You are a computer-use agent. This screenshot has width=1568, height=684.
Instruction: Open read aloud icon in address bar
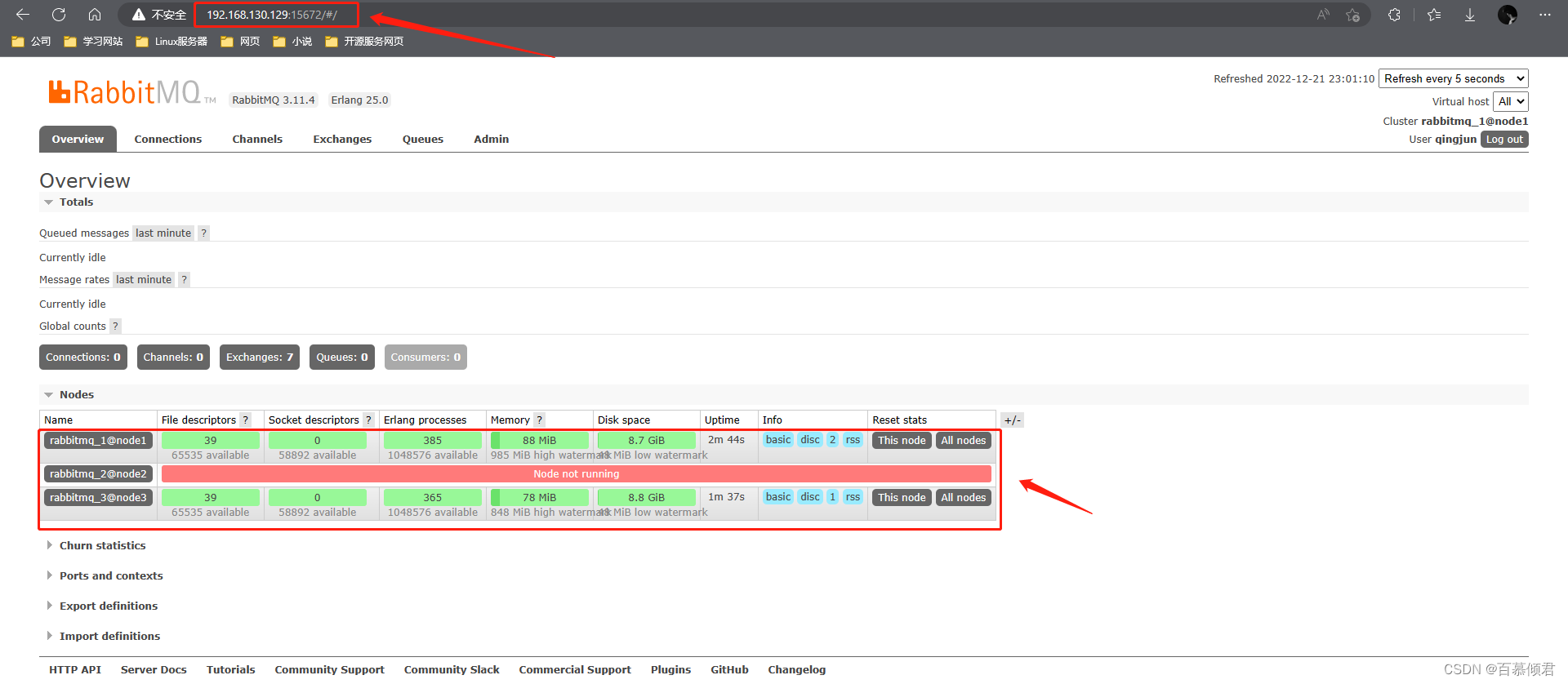1323,15
